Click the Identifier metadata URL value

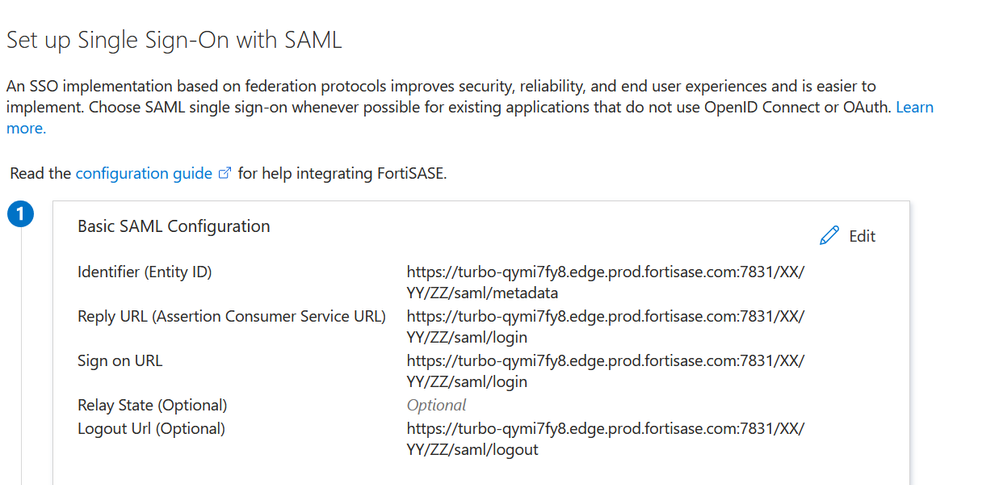click(x=605, y=282)
